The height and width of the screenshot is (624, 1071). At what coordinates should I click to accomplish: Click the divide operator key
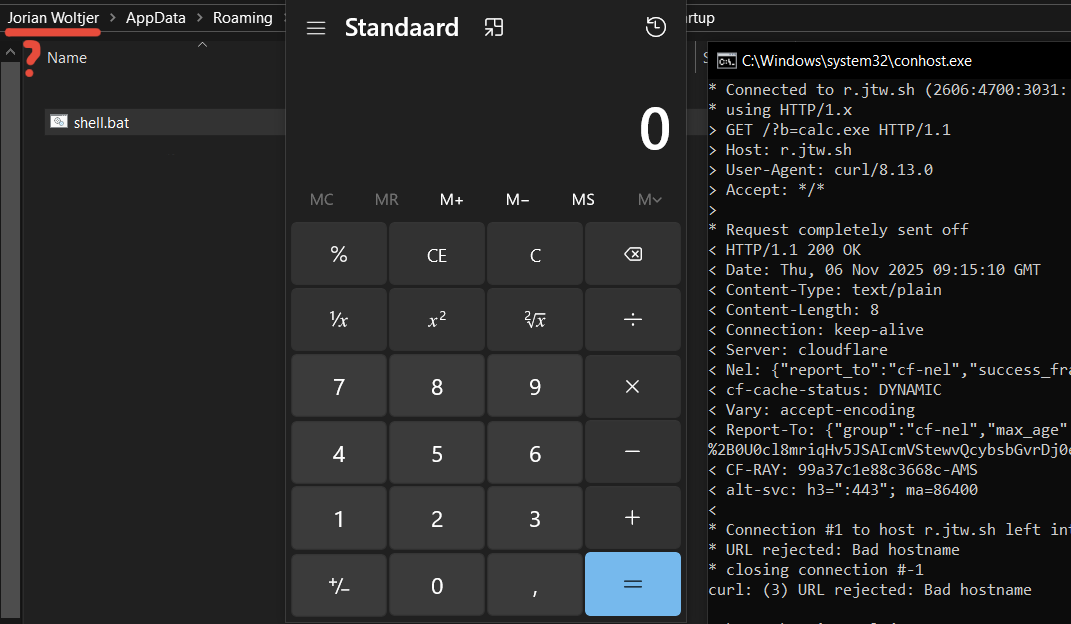632,320
